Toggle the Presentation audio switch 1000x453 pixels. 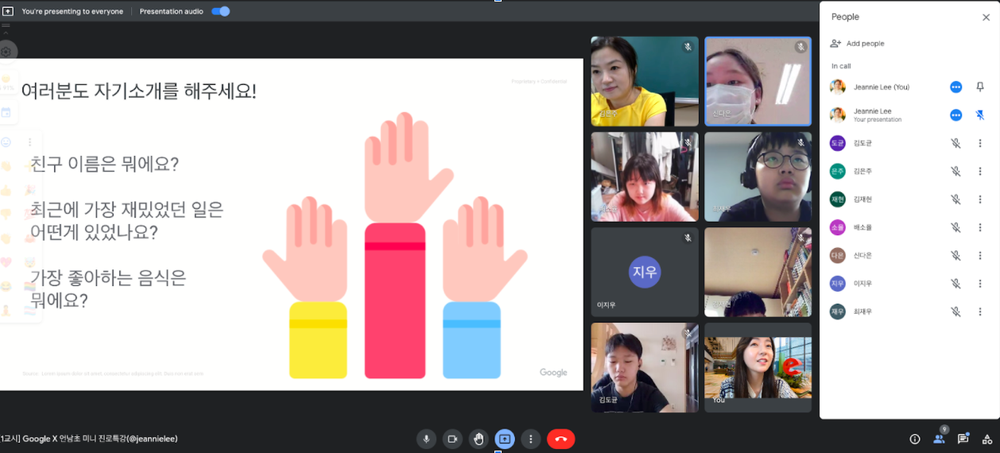[221, 11]
